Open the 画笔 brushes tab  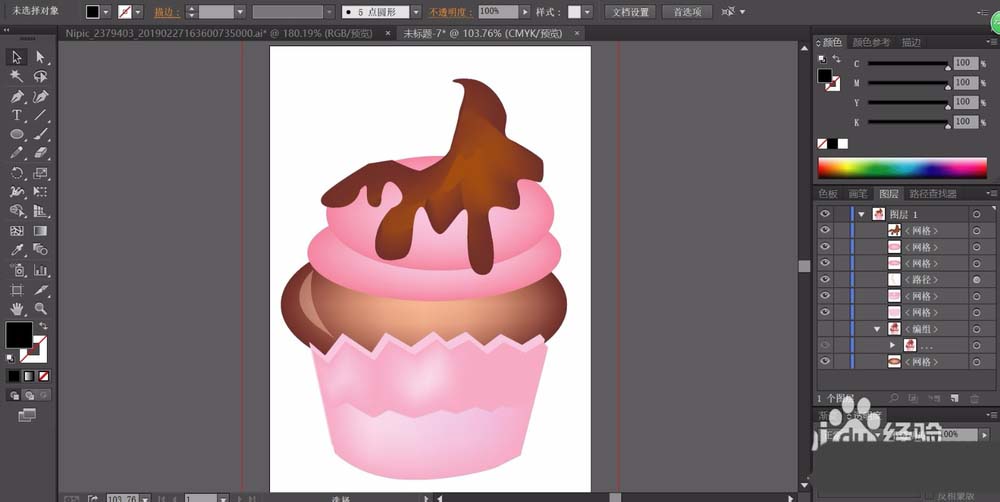pyautogui.click(x=858, y=194)
